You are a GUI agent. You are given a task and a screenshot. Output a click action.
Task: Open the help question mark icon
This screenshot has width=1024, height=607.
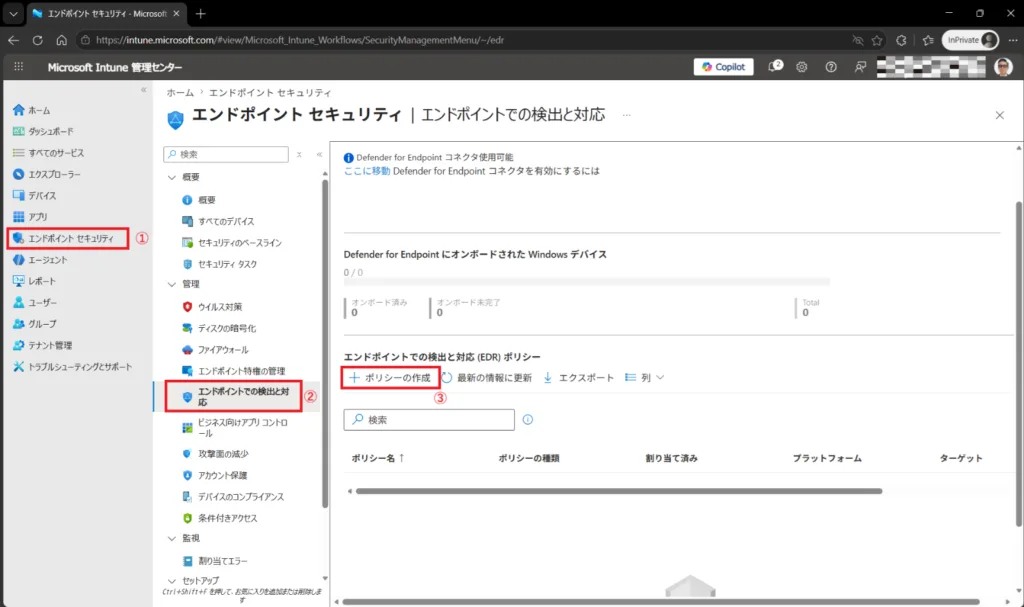coord(831,67)
